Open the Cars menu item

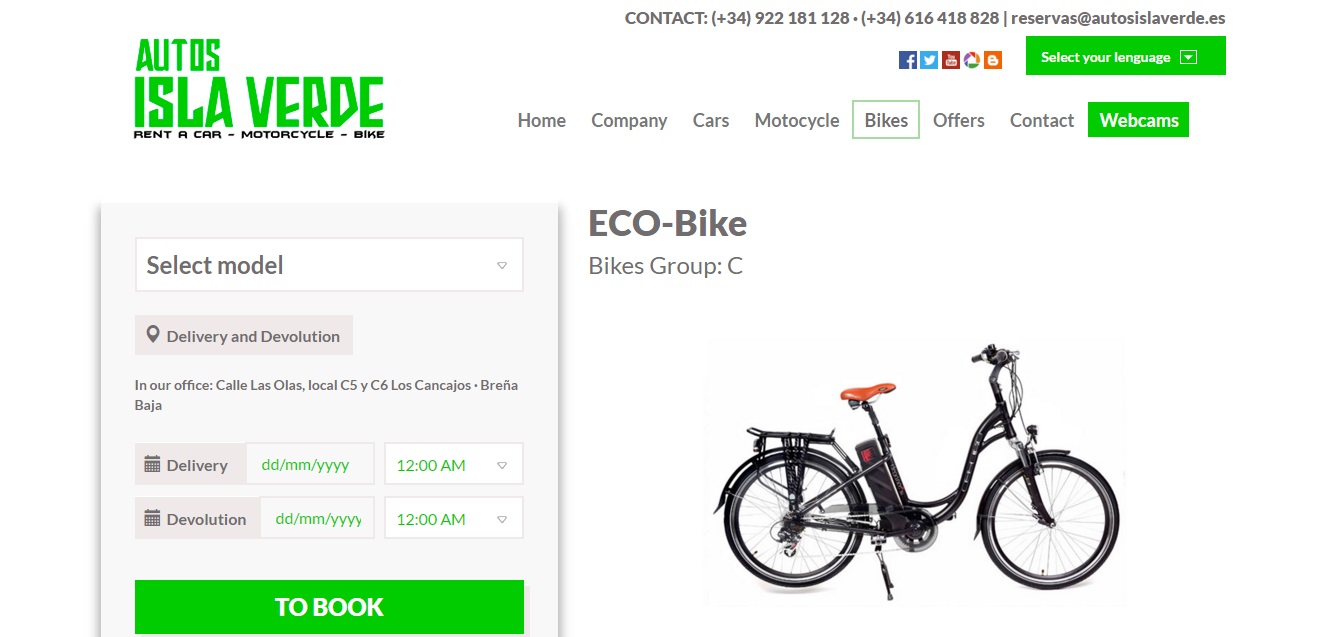click(x=711, y=120)
